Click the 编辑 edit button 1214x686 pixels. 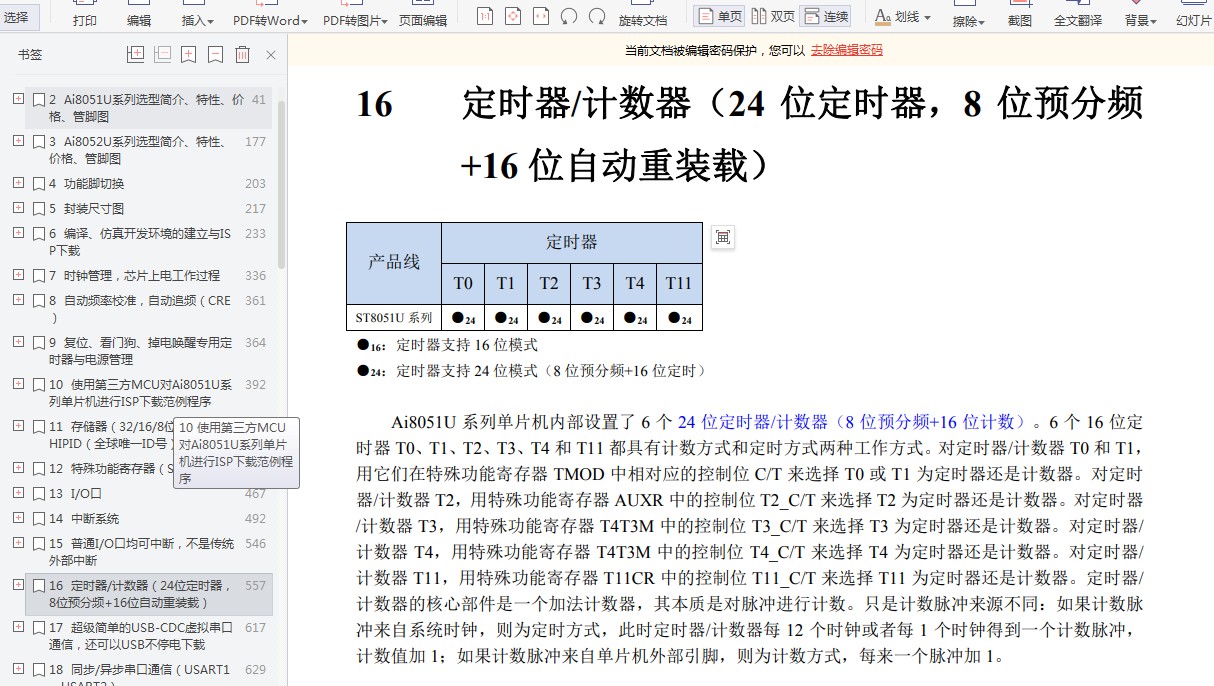coord(139,20)
